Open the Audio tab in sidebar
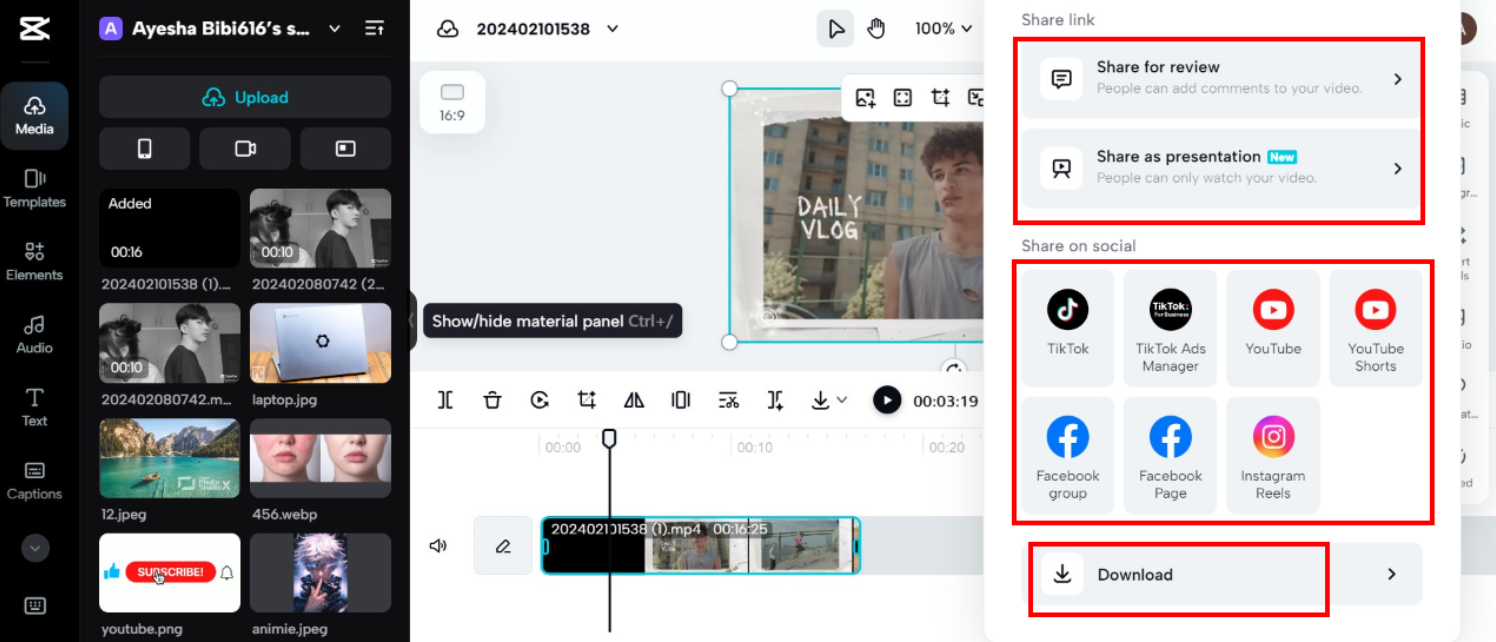This screenshot has height=642, width=1496. (34, 334)
